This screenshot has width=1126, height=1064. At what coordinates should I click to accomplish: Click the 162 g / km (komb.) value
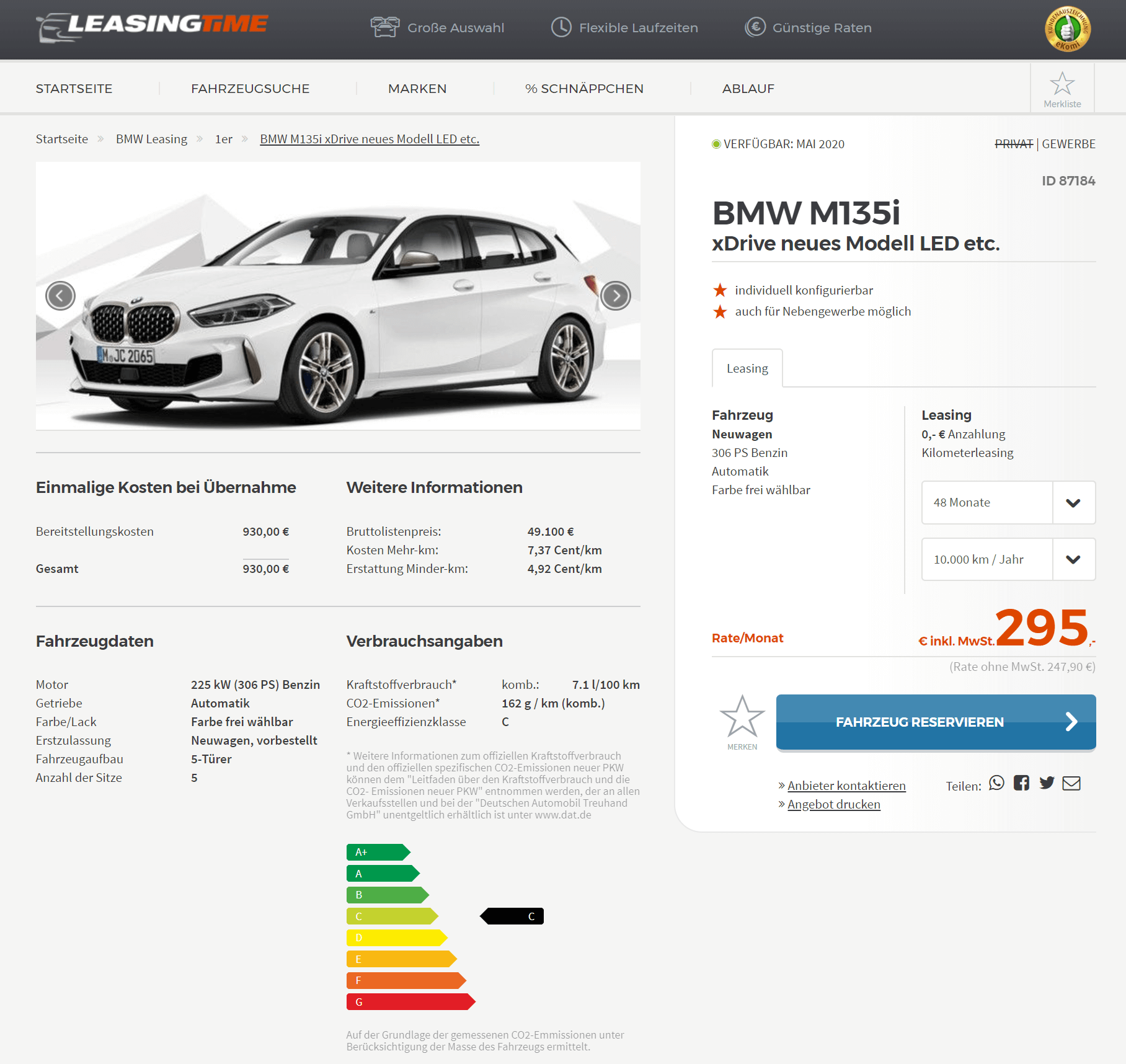click(553, 703)
